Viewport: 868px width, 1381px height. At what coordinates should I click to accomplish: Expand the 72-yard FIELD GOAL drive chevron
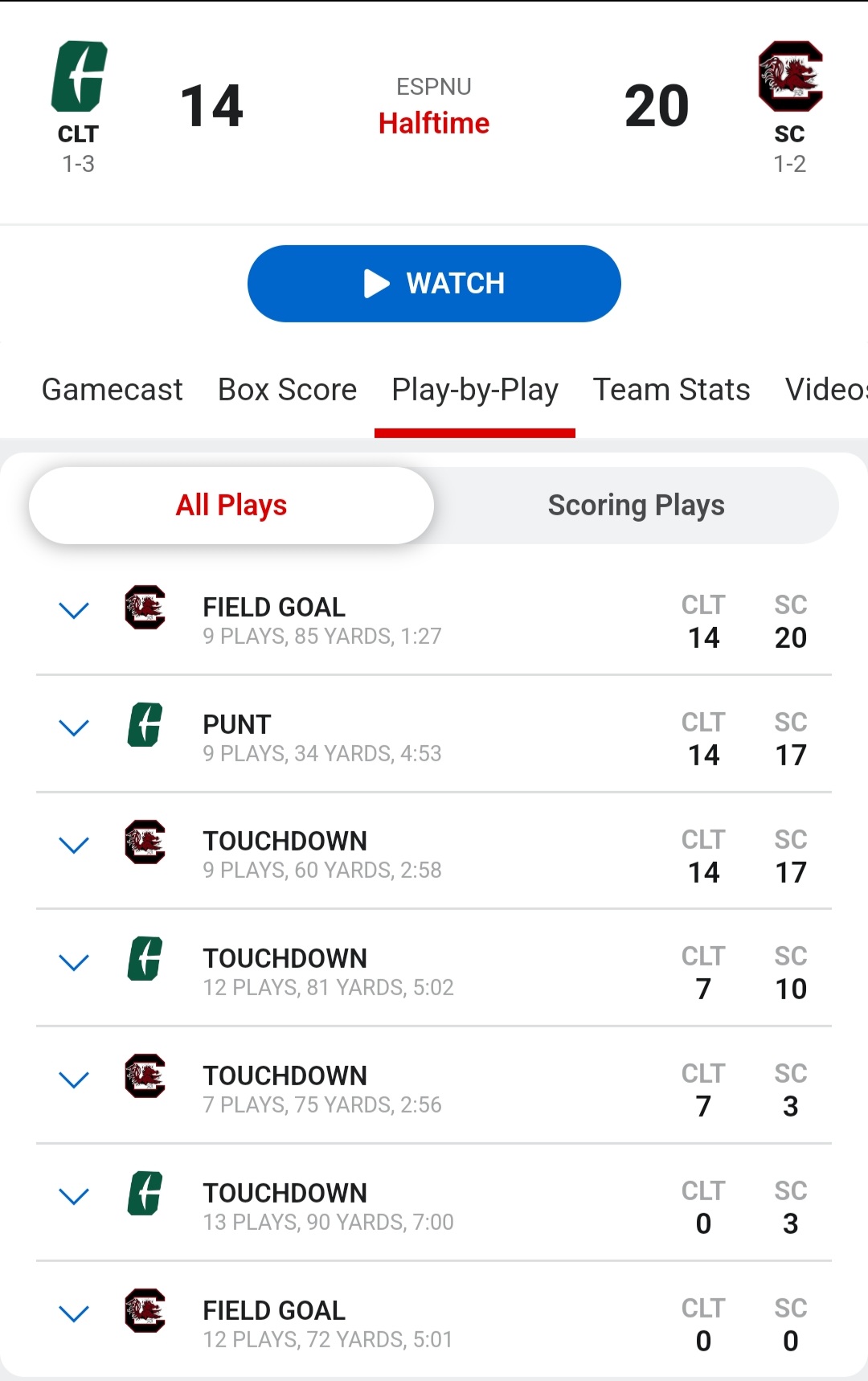[74, 1314]
